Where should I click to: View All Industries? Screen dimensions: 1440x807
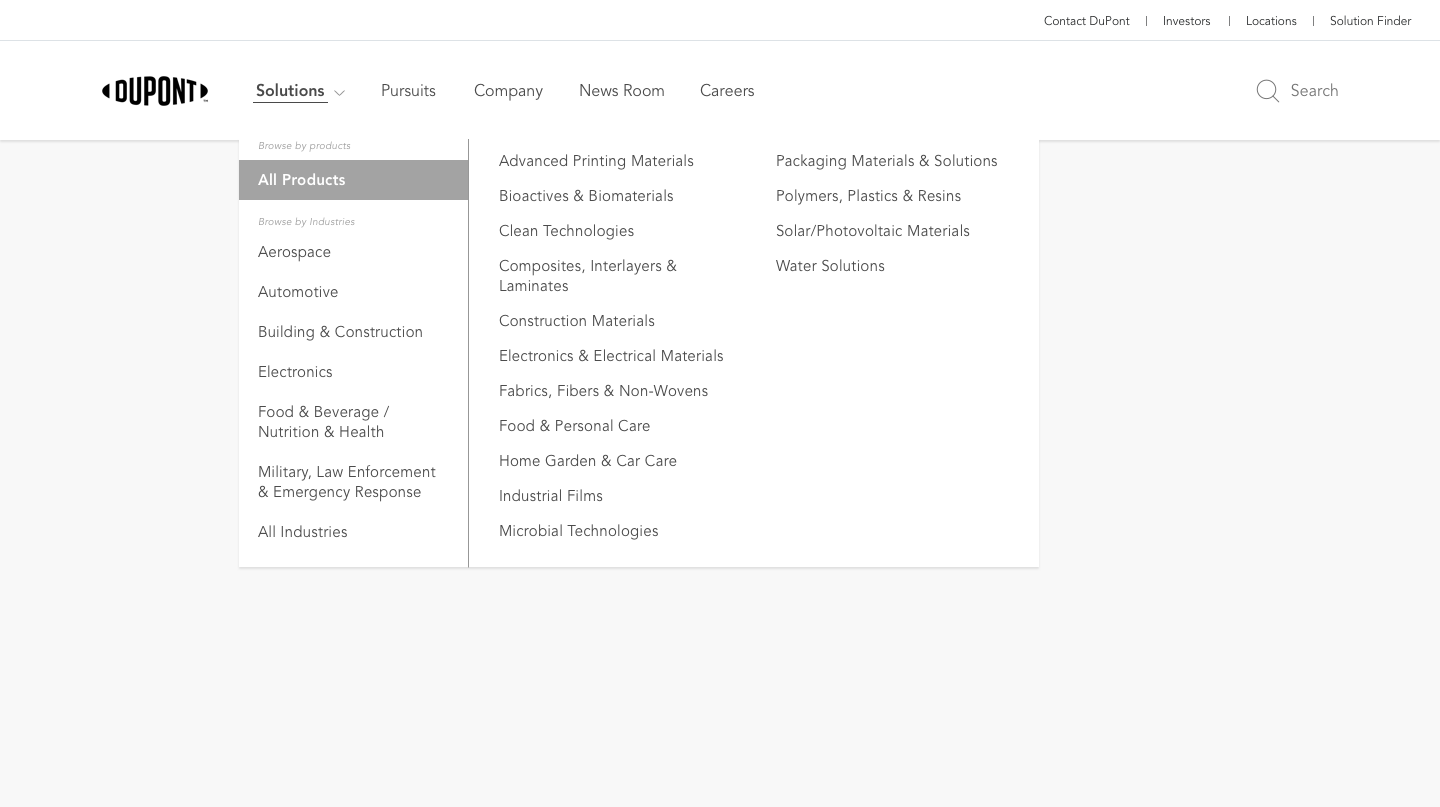[x=303, y=532]
